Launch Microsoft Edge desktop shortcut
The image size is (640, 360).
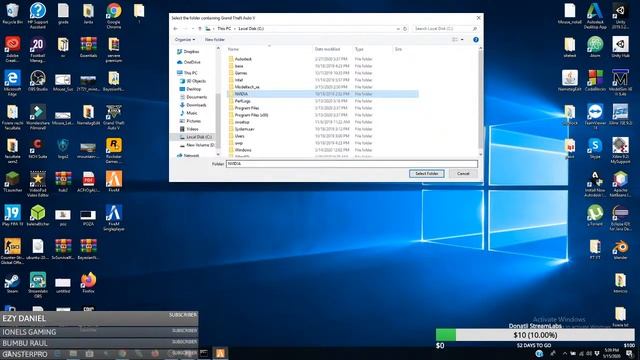point(12,83)
